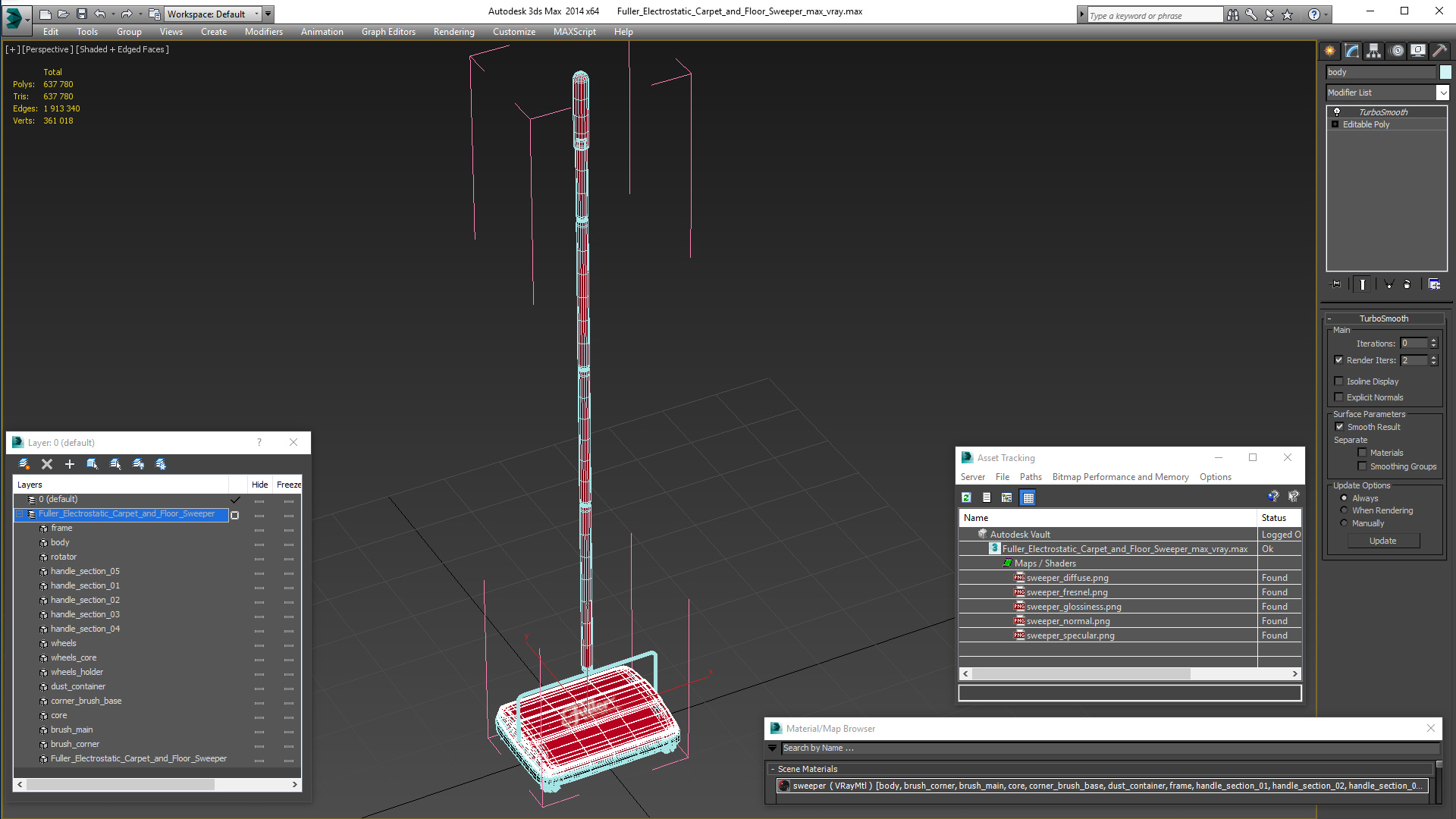Toggle Smooth Result checkbox
The image size is (1456, 819).
(1339, 427)
